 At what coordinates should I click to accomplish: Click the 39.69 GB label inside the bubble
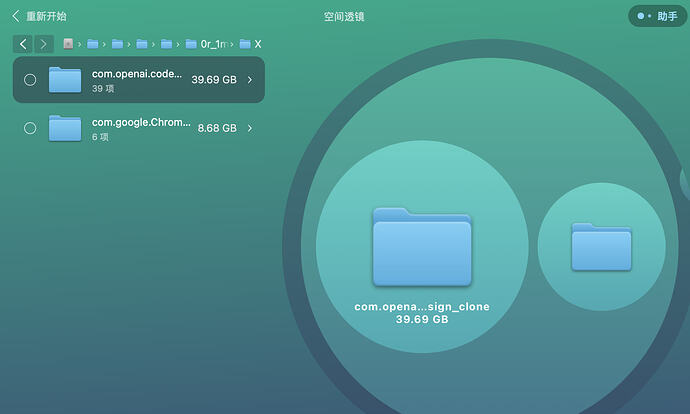click(422, 319)
